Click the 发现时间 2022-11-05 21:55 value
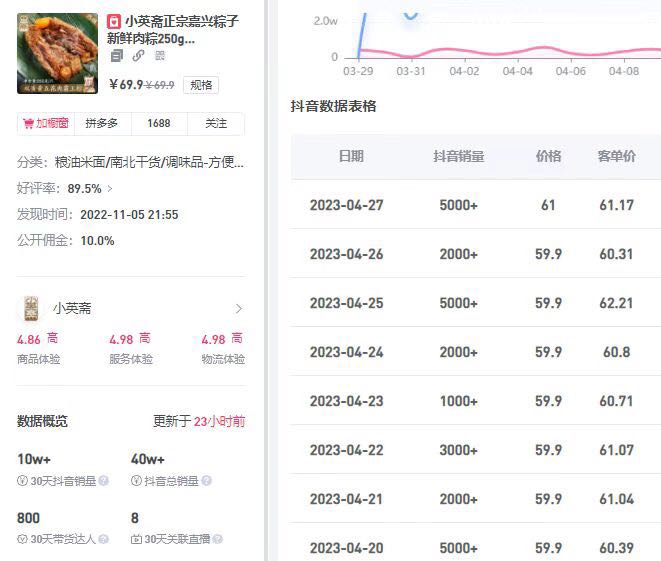 click(129, 215)
